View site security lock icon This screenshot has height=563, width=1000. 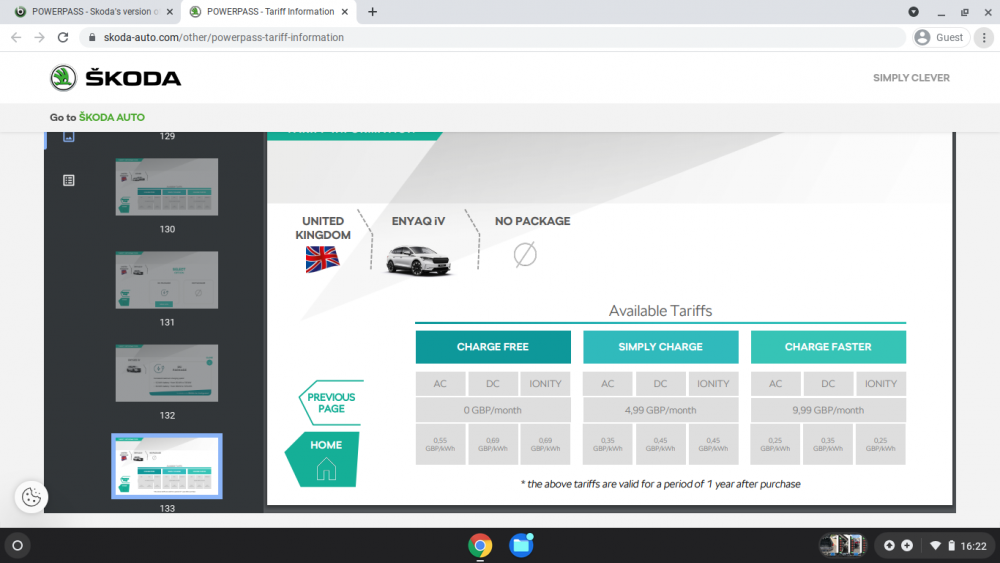92,38
